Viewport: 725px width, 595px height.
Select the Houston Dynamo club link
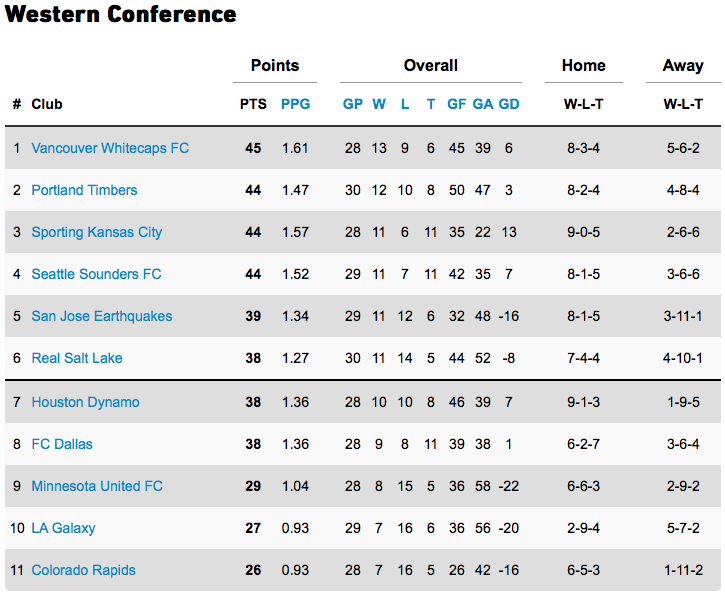tap(85, 402)
